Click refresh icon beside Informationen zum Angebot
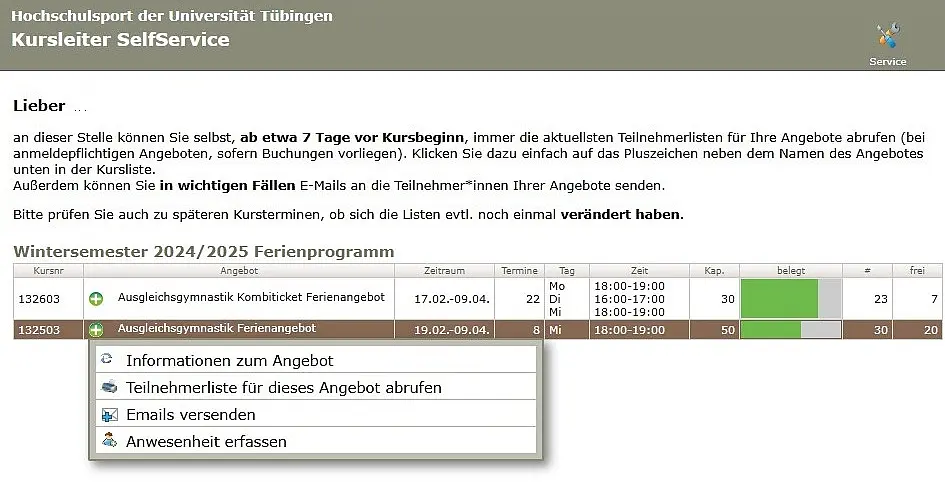This screenshot has width=945, height=484. point(108,359)
